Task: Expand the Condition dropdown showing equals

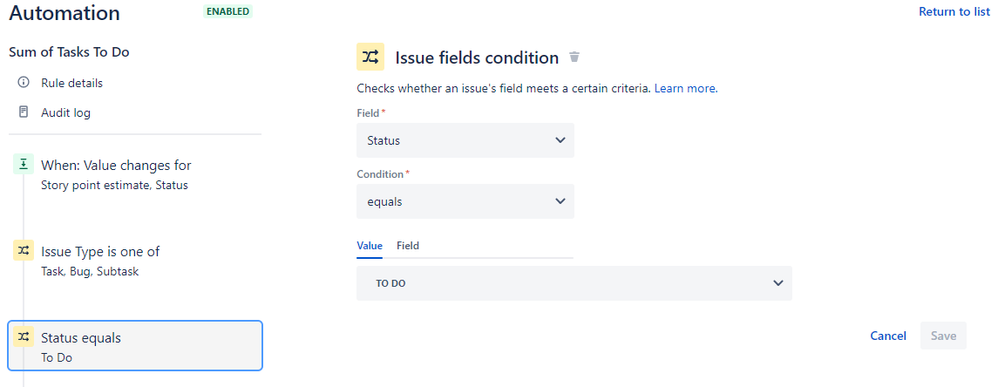Action: [x=465, y=201]
